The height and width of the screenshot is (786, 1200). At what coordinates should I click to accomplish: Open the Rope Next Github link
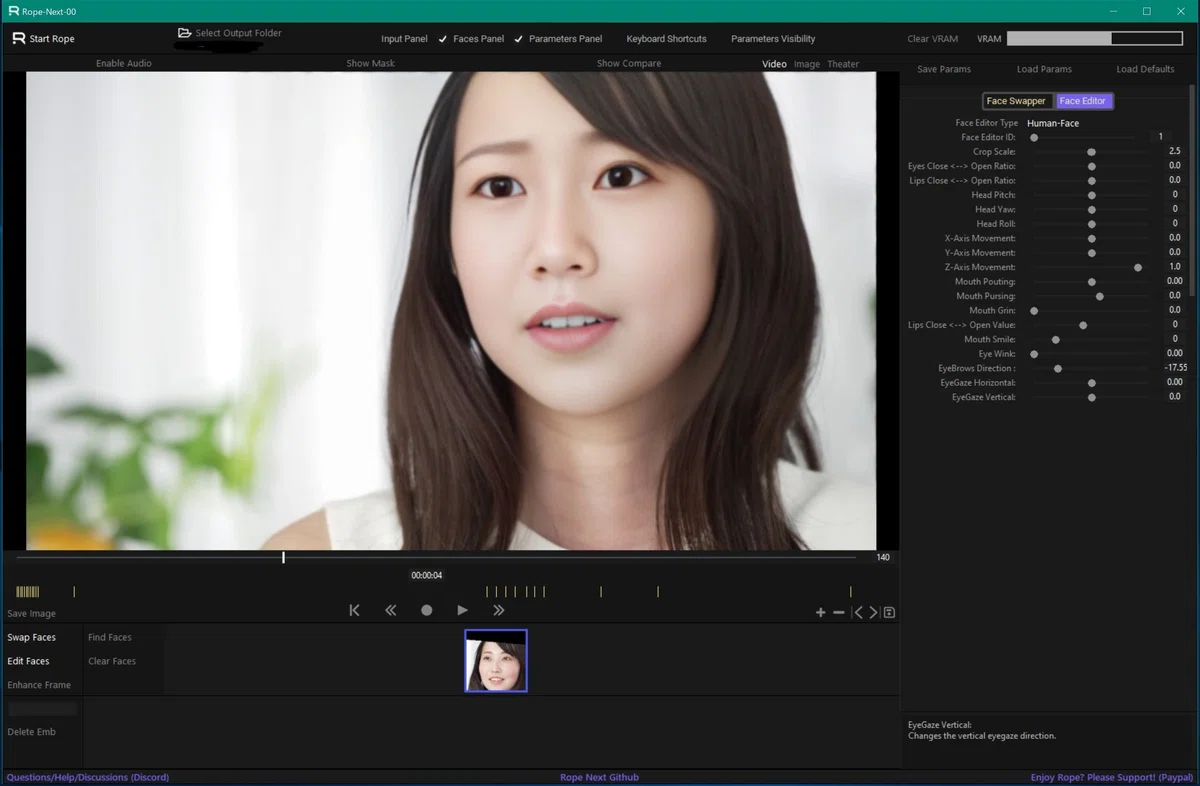[599, 777]
